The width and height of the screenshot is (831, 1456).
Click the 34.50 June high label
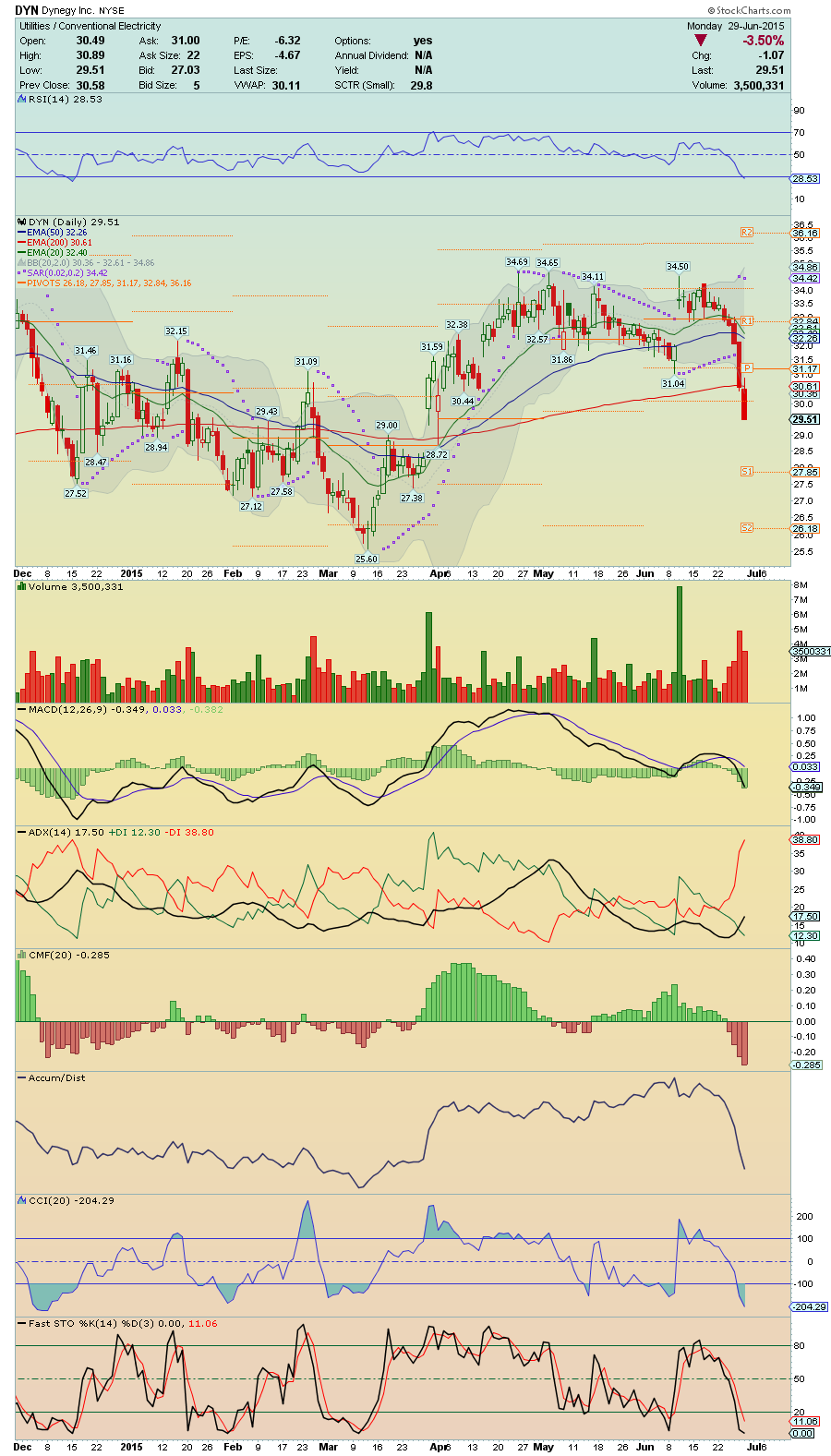[x=678, y=266]
